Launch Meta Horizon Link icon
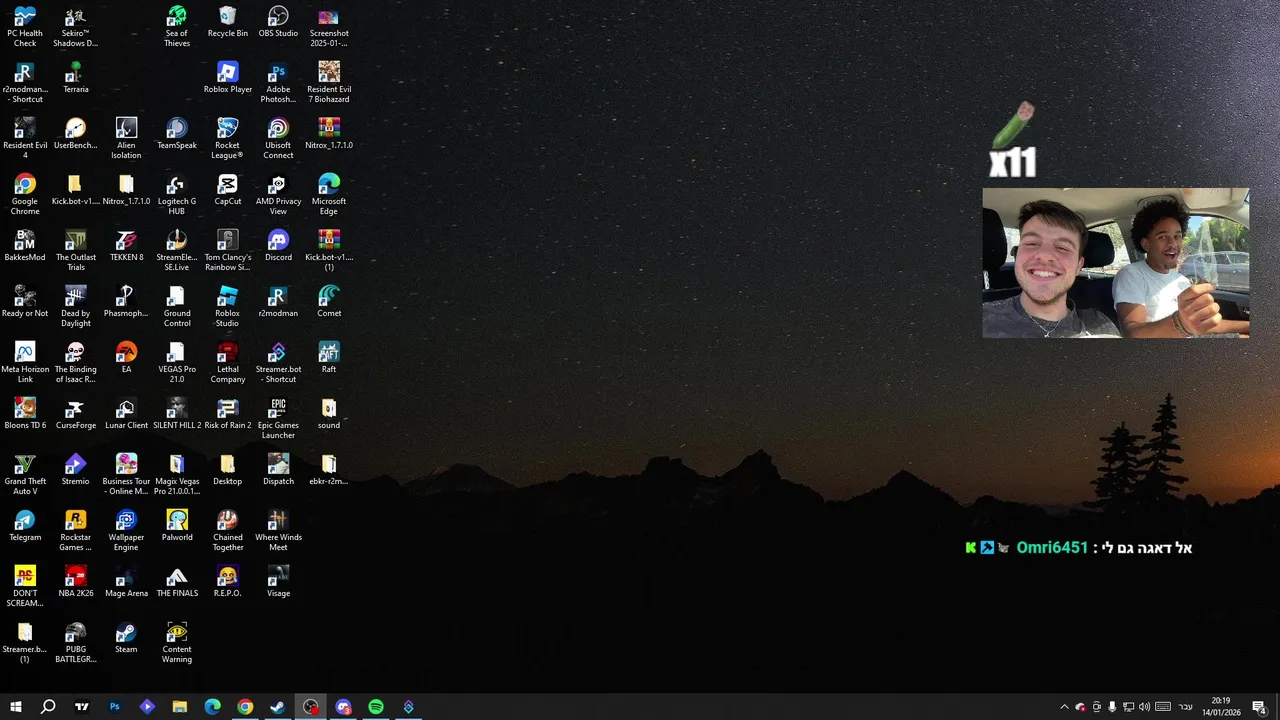 [x=25, y=363]
